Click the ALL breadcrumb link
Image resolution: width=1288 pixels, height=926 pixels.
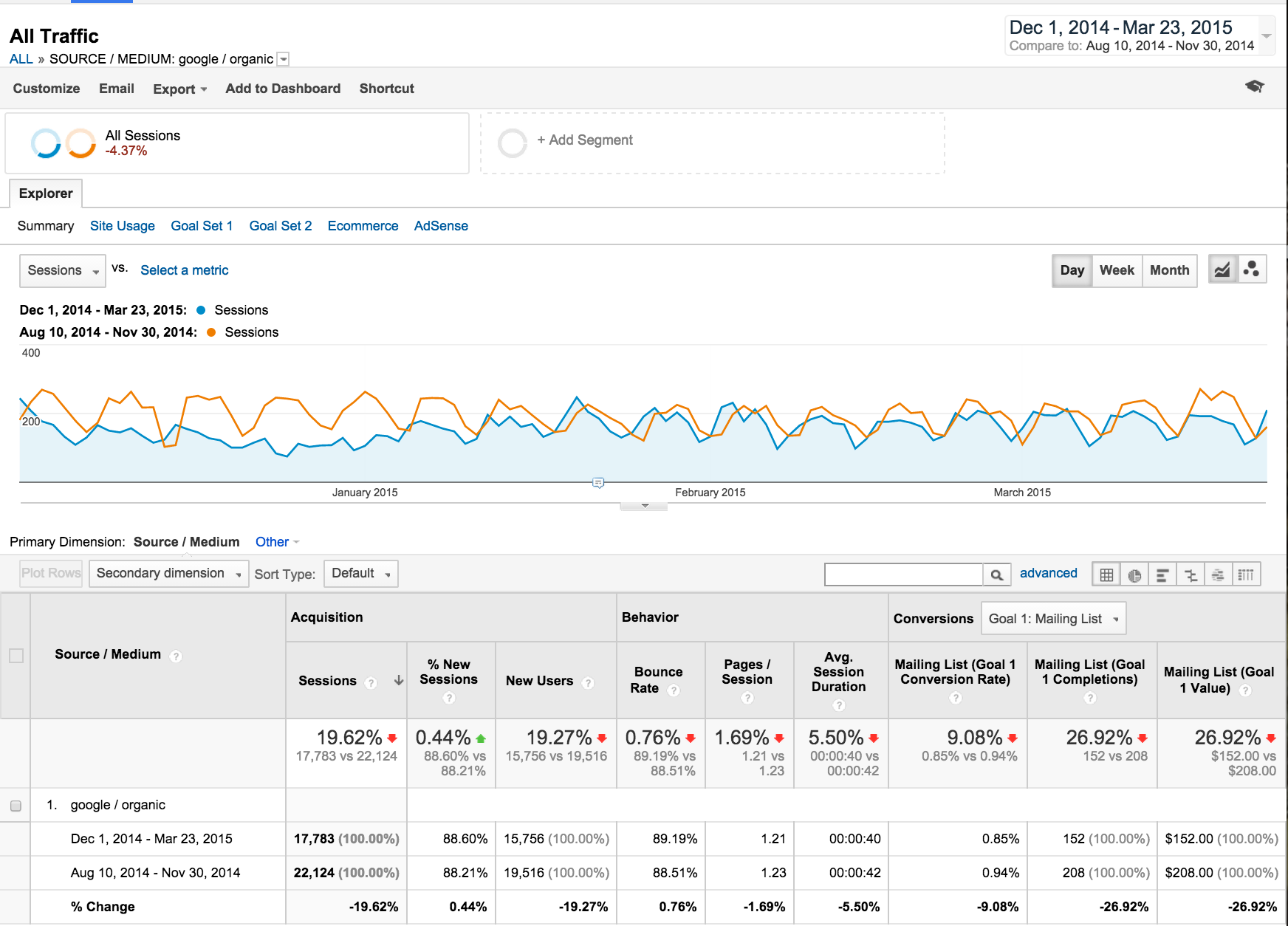click(x=21, y=59)
